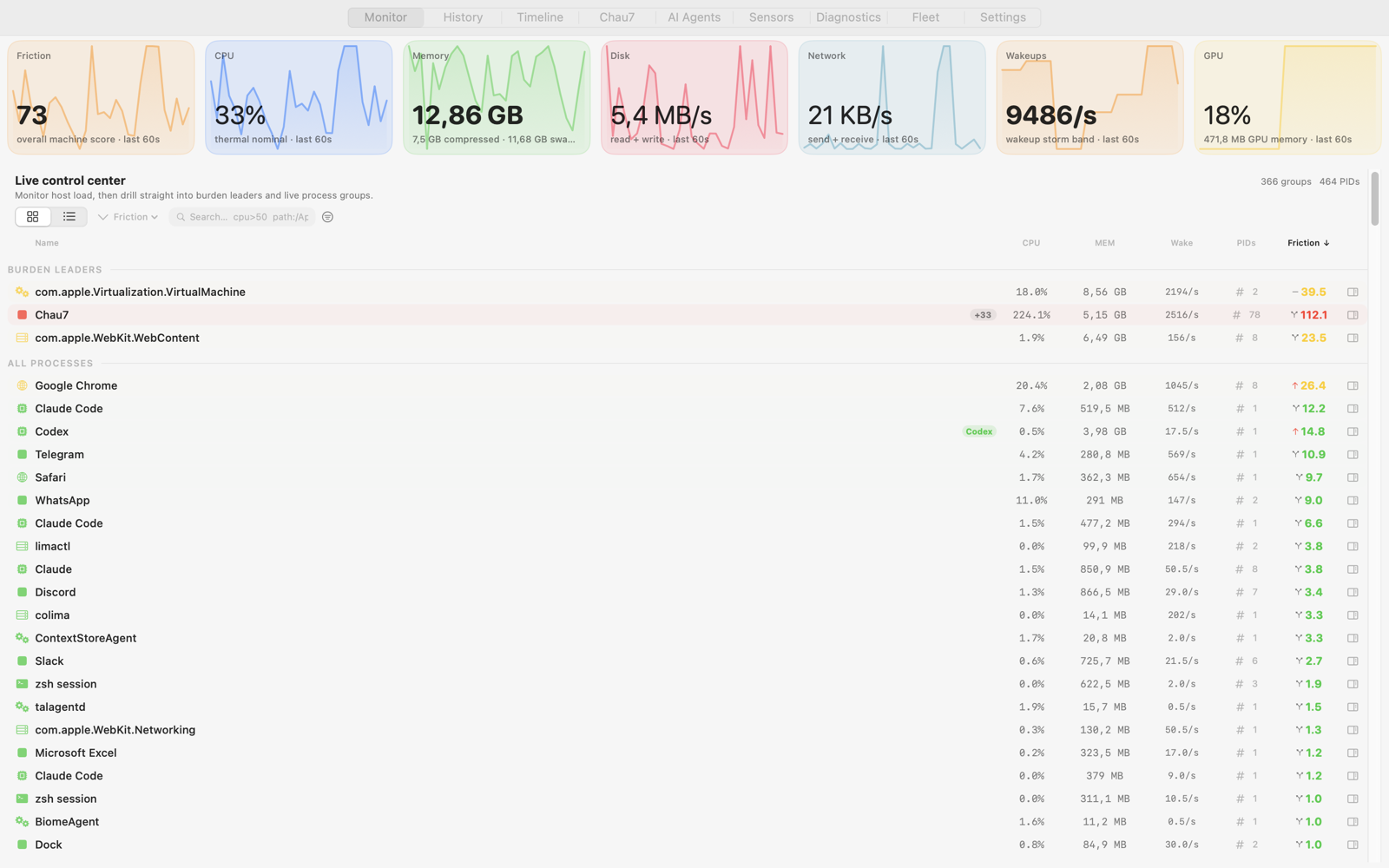1389x868 pixels.
Task: Sort by the Friction column header
Action: pyautogui.click(x=1308, y=243)
